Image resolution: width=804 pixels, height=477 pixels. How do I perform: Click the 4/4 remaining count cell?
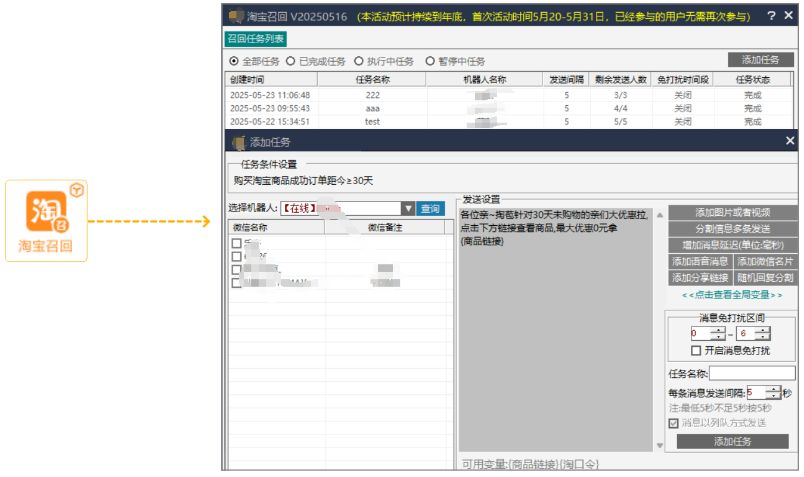[x=620, y=108]
